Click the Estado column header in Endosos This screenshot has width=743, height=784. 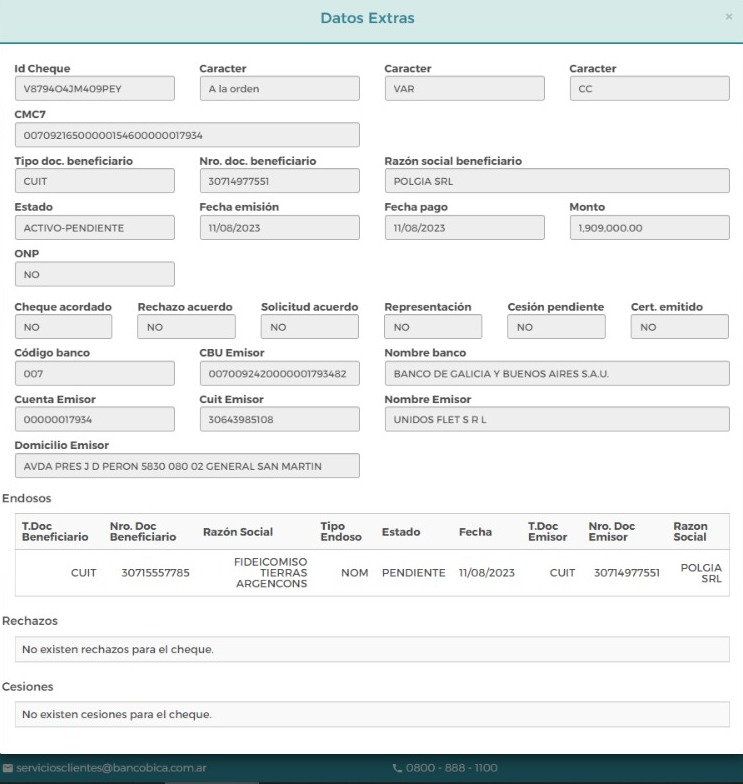[x=401, y=532]
